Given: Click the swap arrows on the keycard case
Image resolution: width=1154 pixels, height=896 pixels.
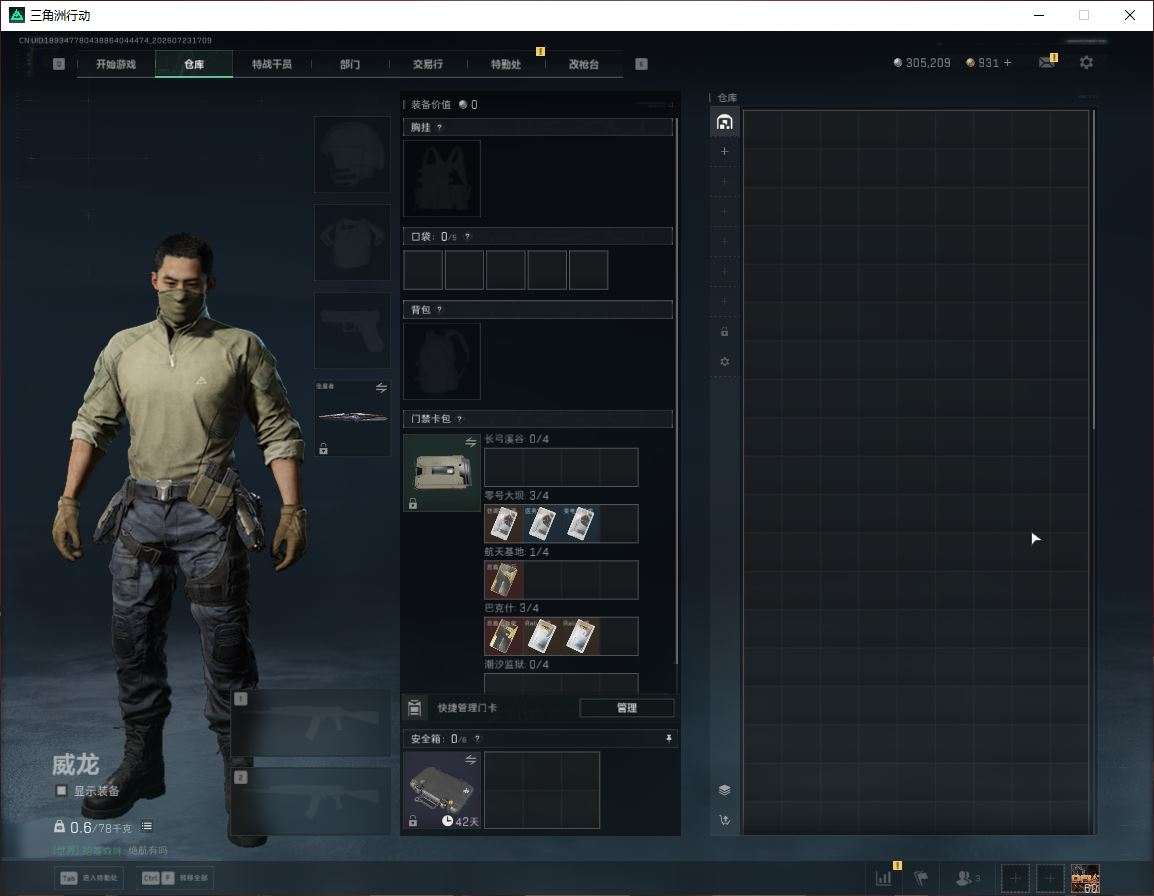Looking at the screenshot, I should tap(470, 442).
